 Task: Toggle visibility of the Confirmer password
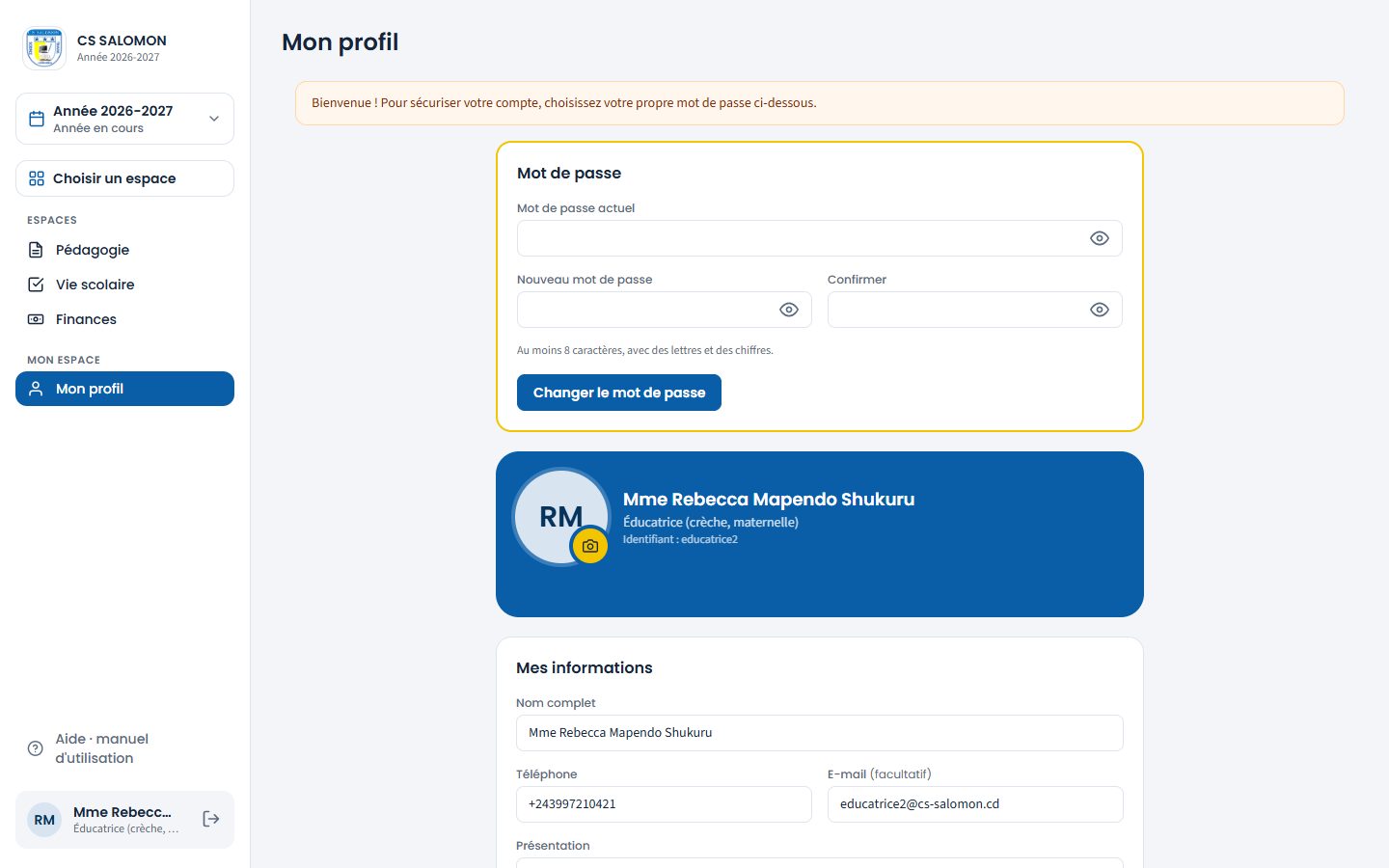[x=1100, y=310]
